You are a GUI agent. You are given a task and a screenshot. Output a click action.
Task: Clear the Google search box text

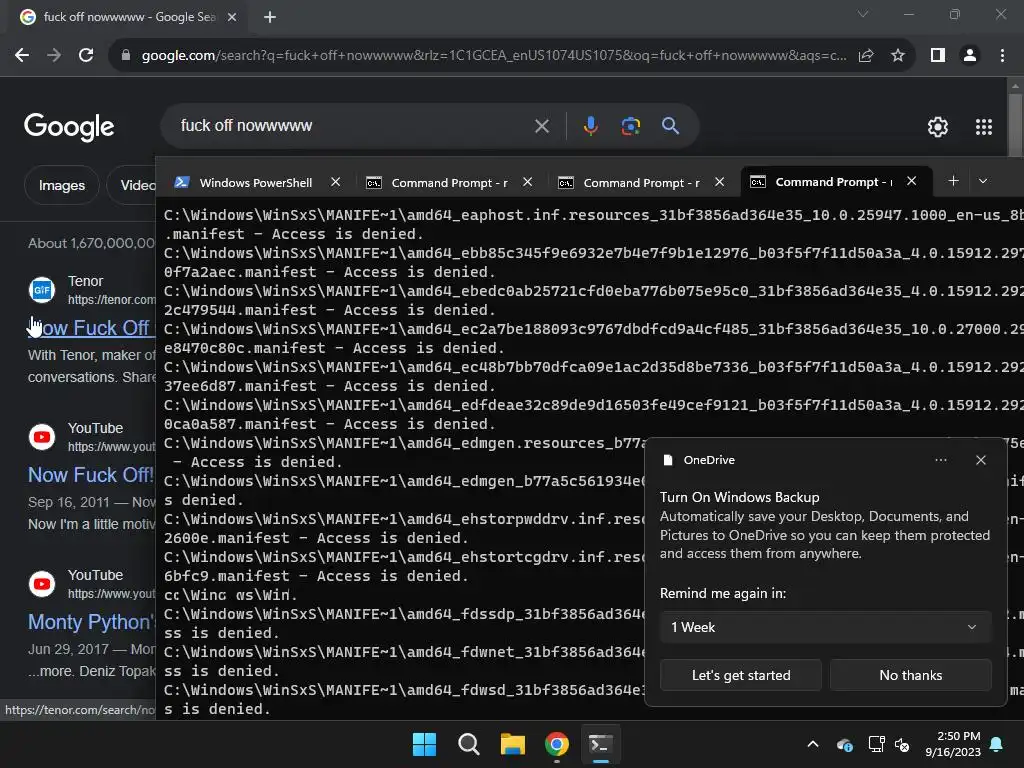pos(542,126)
